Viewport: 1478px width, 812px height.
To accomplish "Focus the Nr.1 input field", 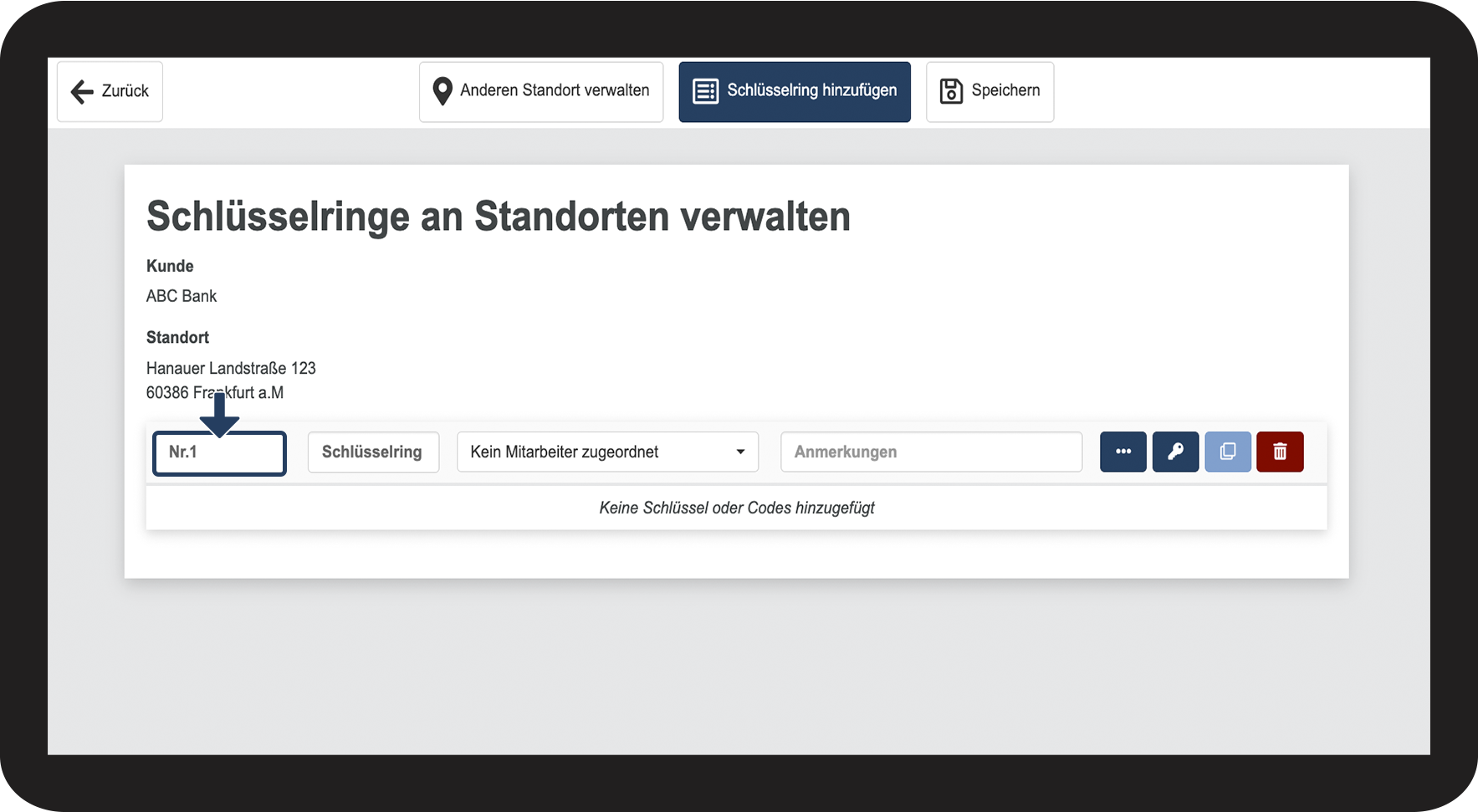I will [218, 452].
